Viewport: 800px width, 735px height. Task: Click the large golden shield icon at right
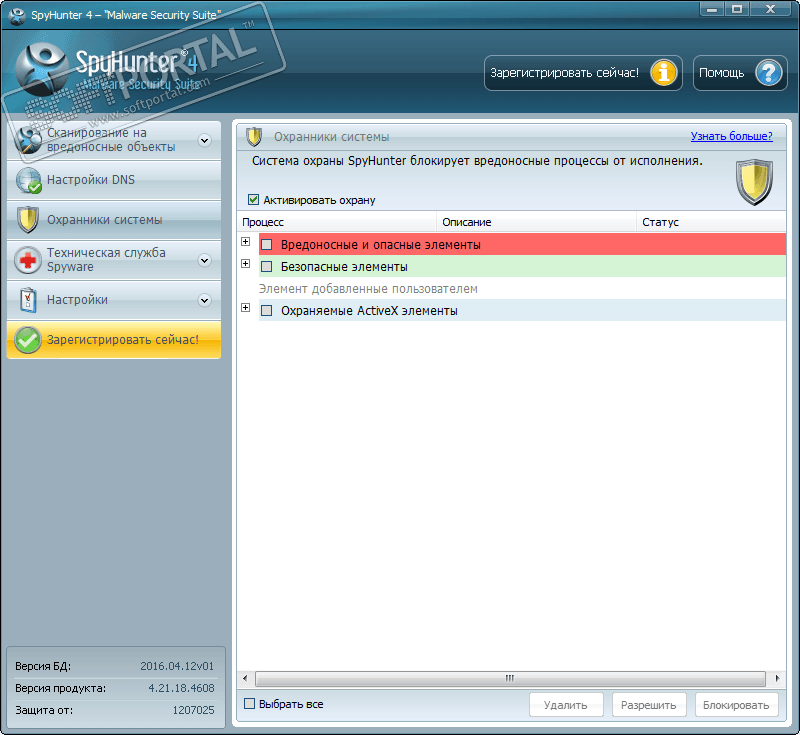click(754, 182)
